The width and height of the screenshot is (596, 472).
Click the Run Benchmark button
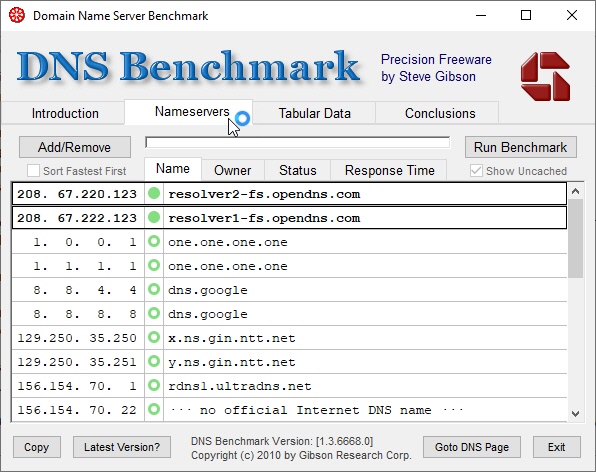520,147
